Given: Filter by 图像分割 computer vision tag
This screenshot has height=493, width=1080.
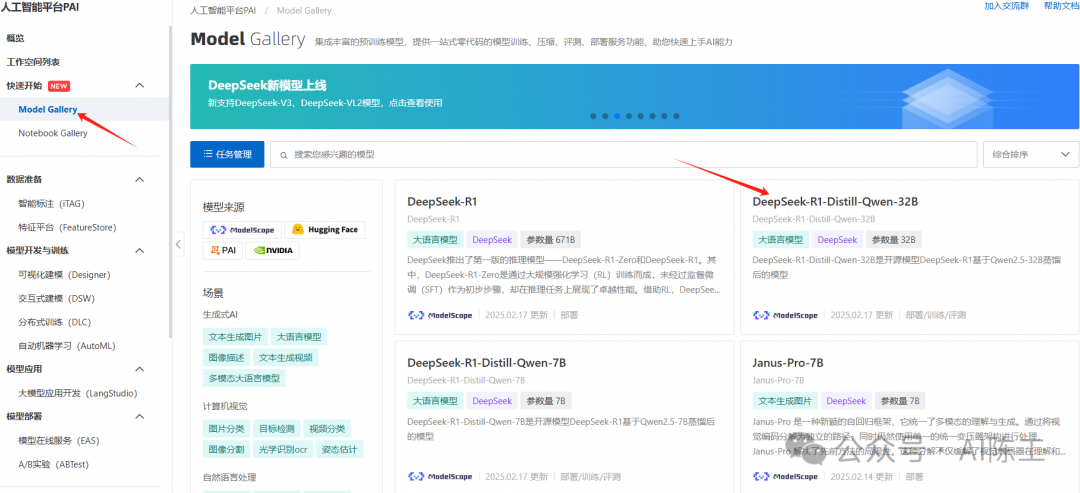Looking at the screenshot, I should [226, 450].
